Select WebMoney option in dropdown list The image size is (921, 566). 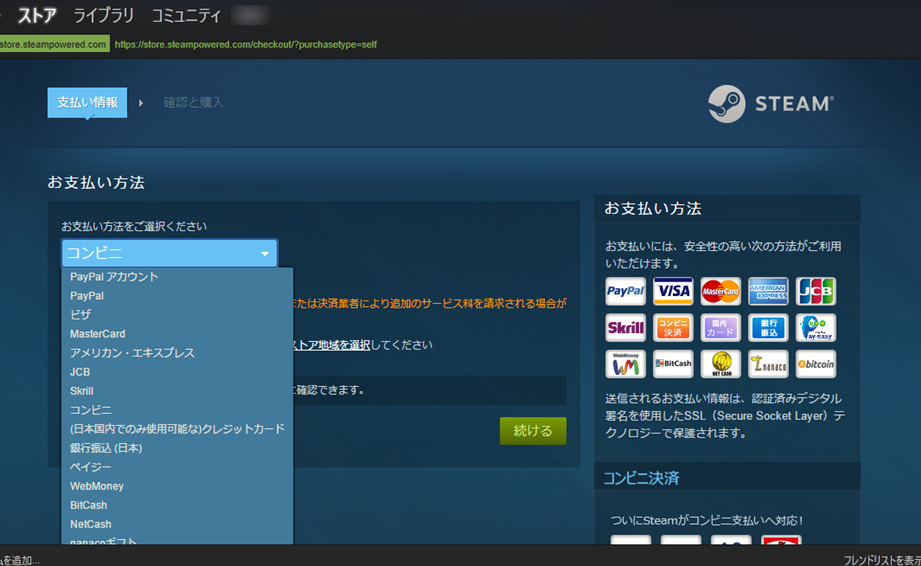point(97,486)
